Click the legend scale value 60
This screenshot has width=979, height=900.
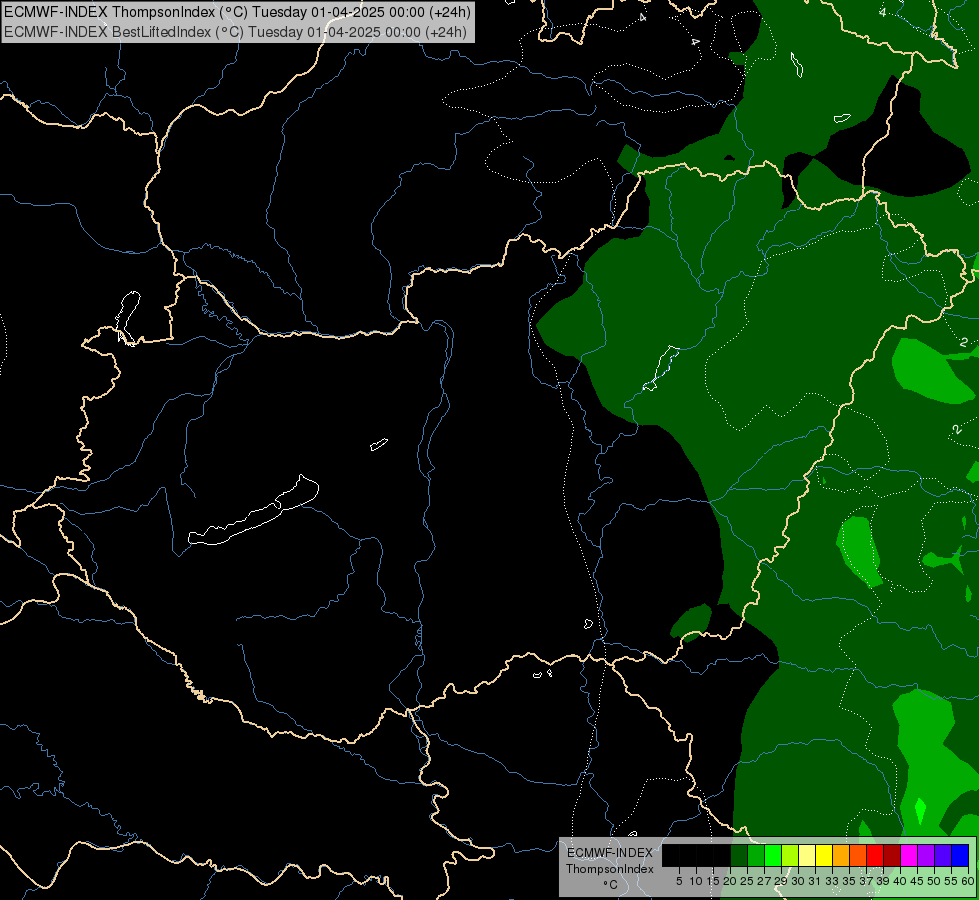pyautogui.click(x=967, y=881)
